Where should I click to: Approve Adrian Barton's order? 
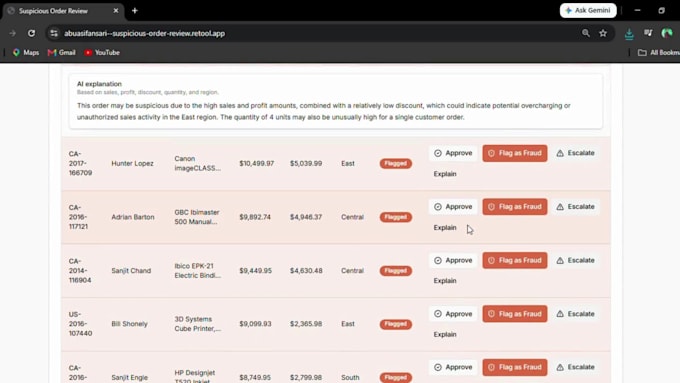[x=453, y=207]
